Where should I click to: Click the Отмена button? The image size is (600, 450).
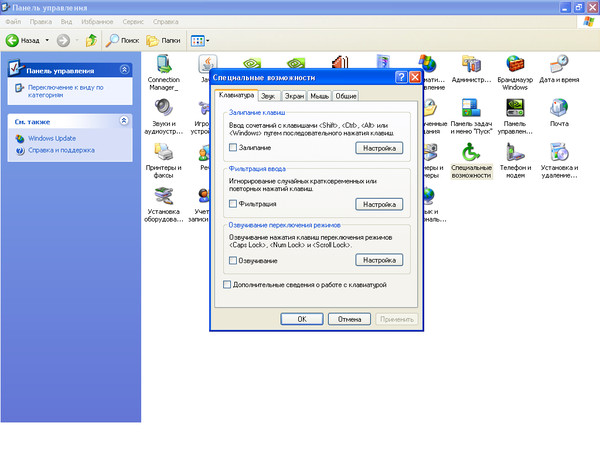pos(349,319)
